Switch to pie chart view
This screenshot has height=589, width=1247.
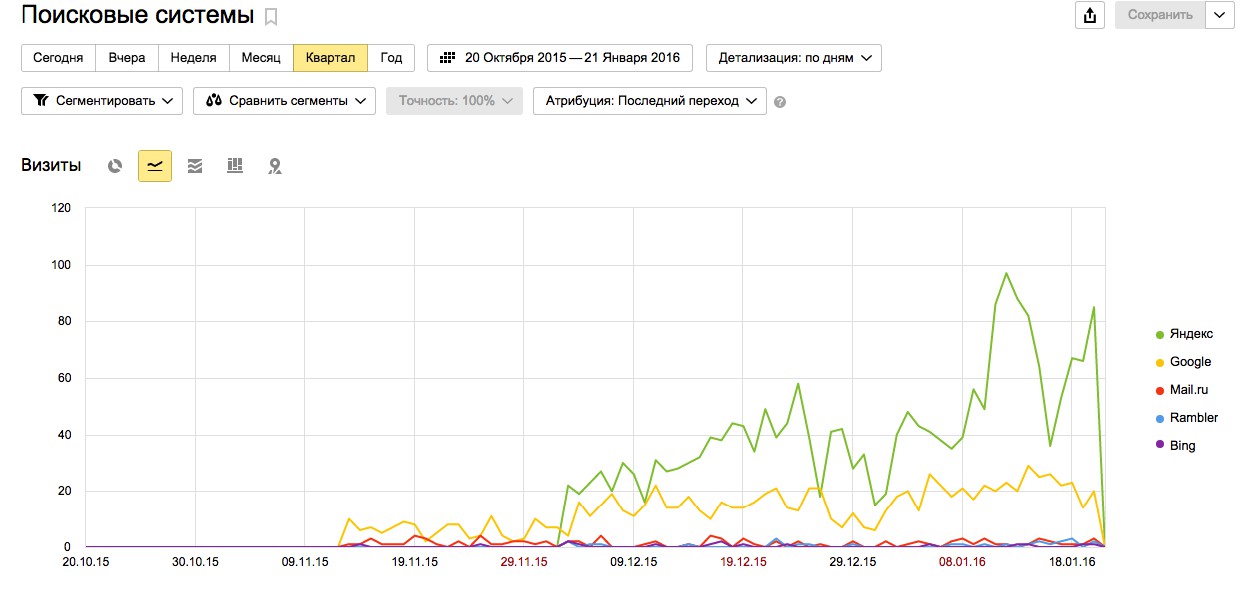point(115,166)
